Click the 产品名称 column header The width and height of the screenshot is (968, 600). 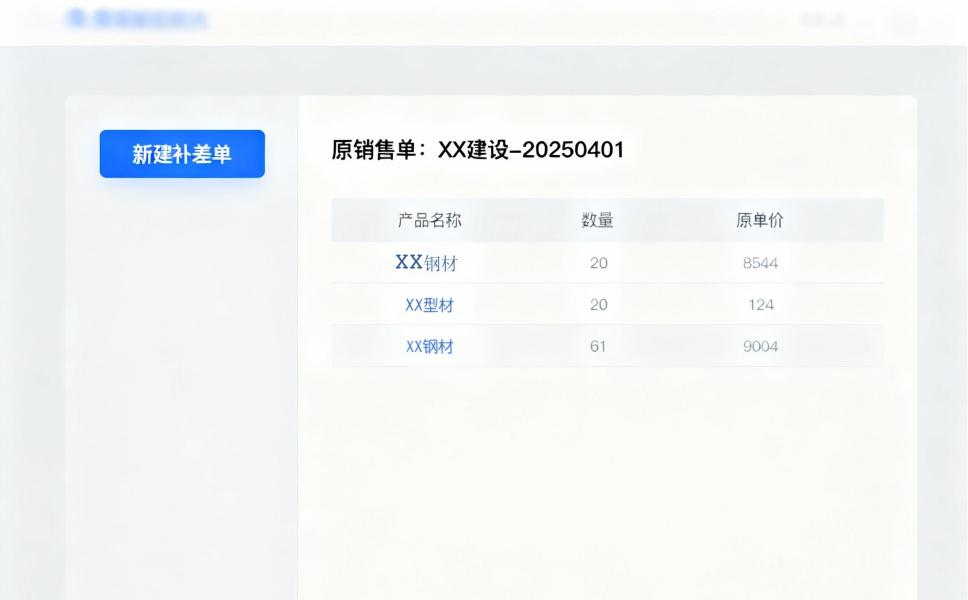(430, 220)
